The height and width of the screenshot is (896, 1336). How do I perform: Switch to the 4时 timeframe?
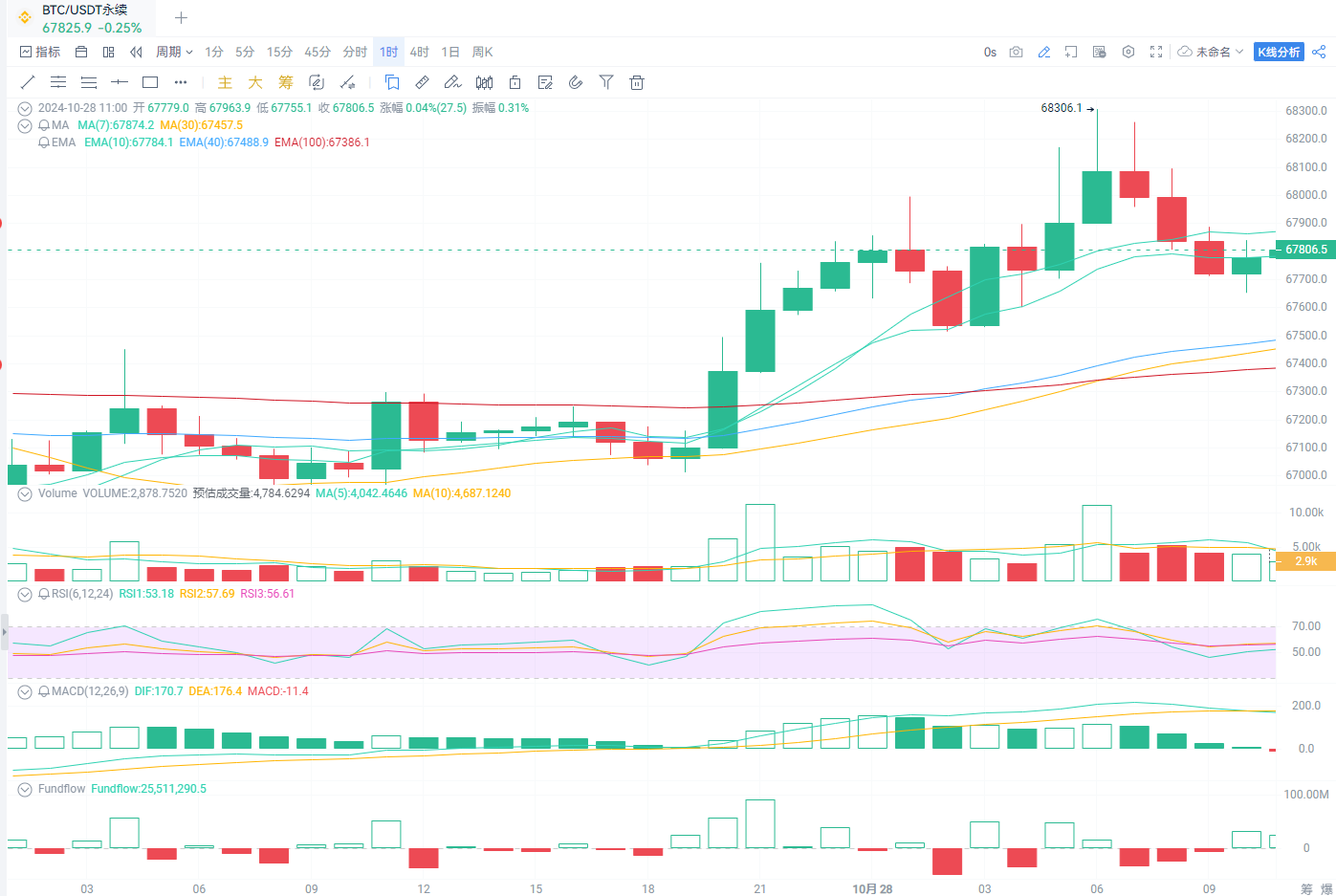419,52
